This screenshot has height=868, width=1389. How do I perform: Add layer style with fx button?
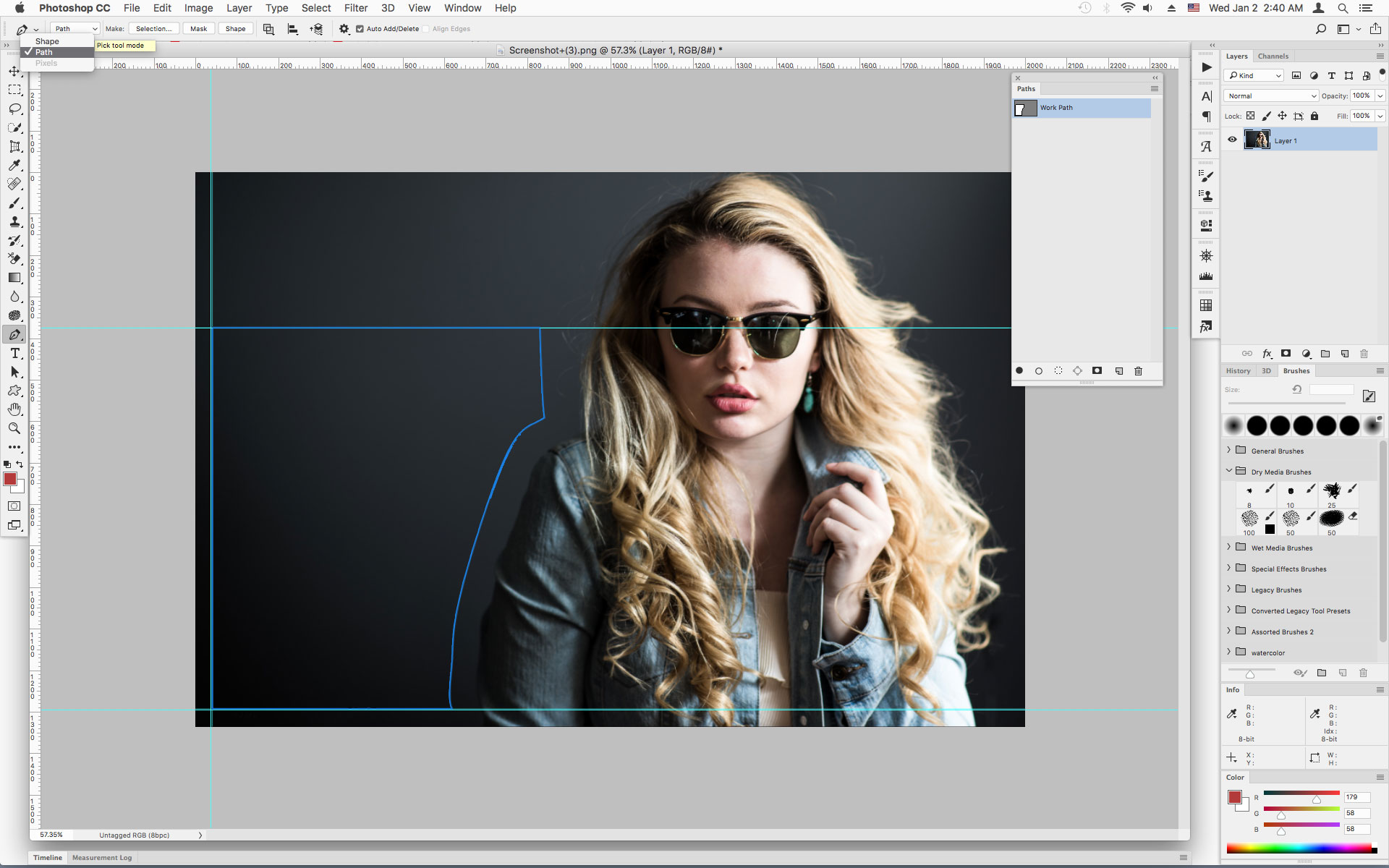(1267, 354)
